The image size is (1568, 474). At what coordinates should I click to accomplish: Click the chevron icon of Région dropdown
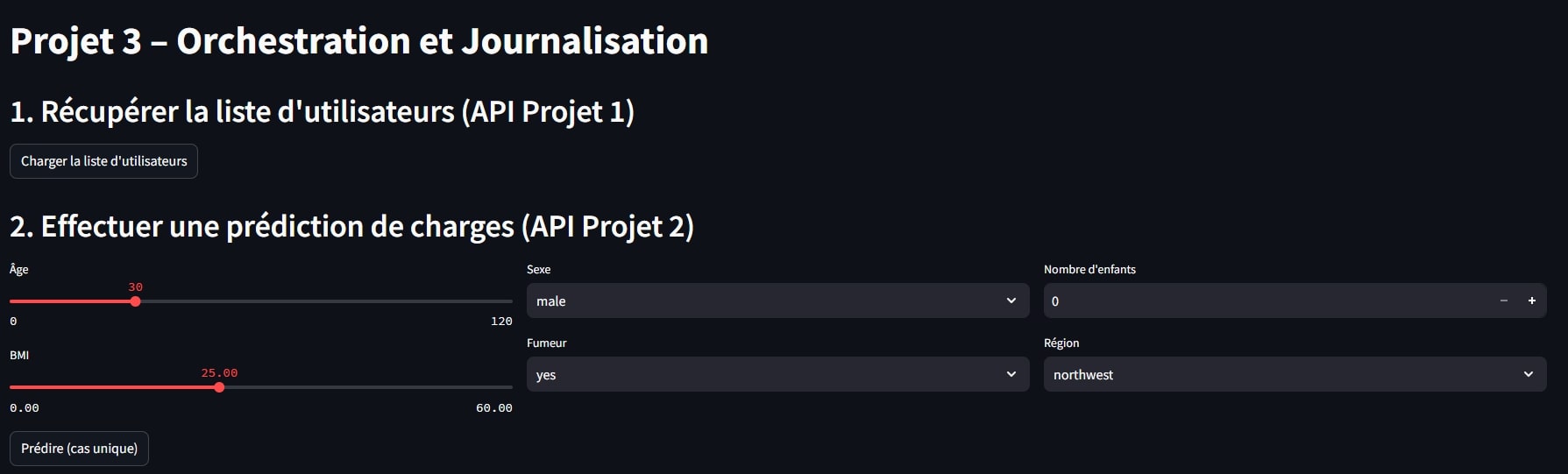[1529, 374]
